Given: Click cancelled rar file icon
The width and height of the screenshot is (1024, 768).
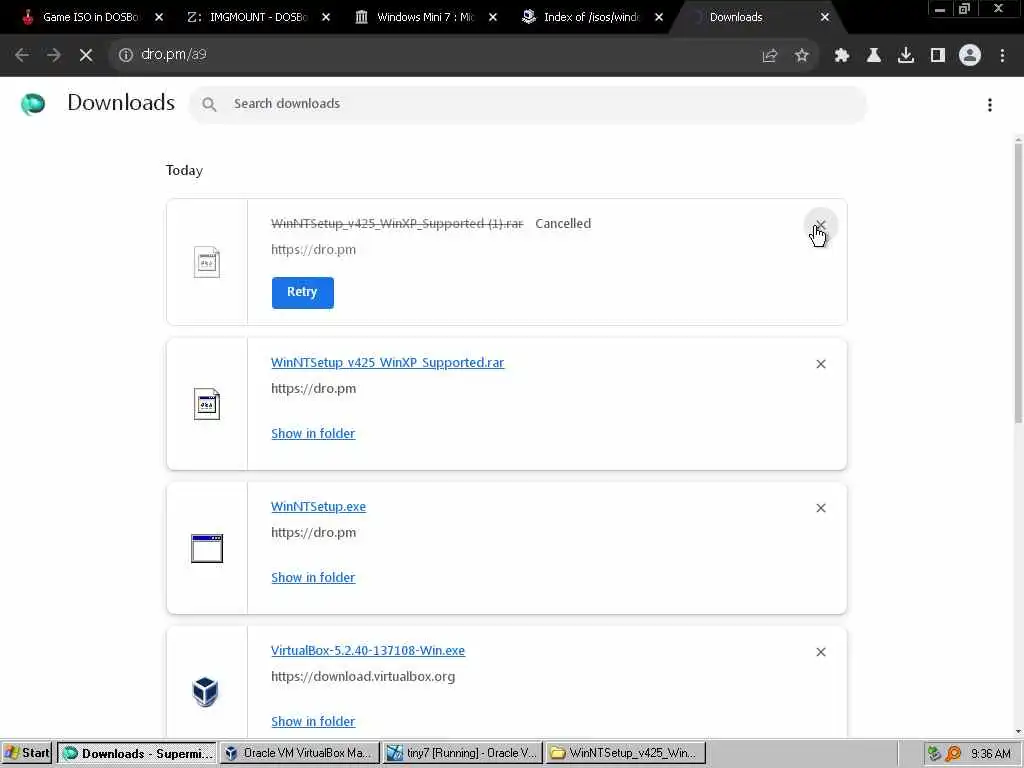Looking at the screenshot, I should tap(207, 263).
